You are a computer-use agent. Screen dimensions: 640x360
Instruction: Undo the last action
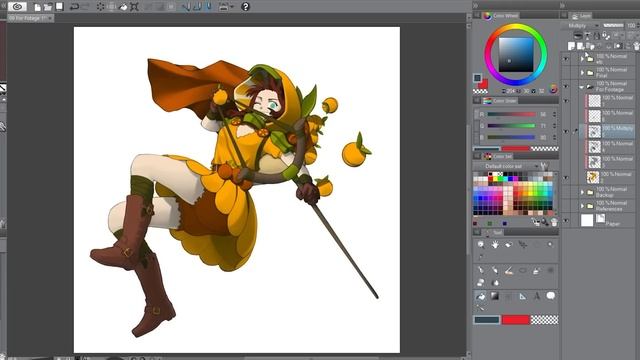[74, 7]
